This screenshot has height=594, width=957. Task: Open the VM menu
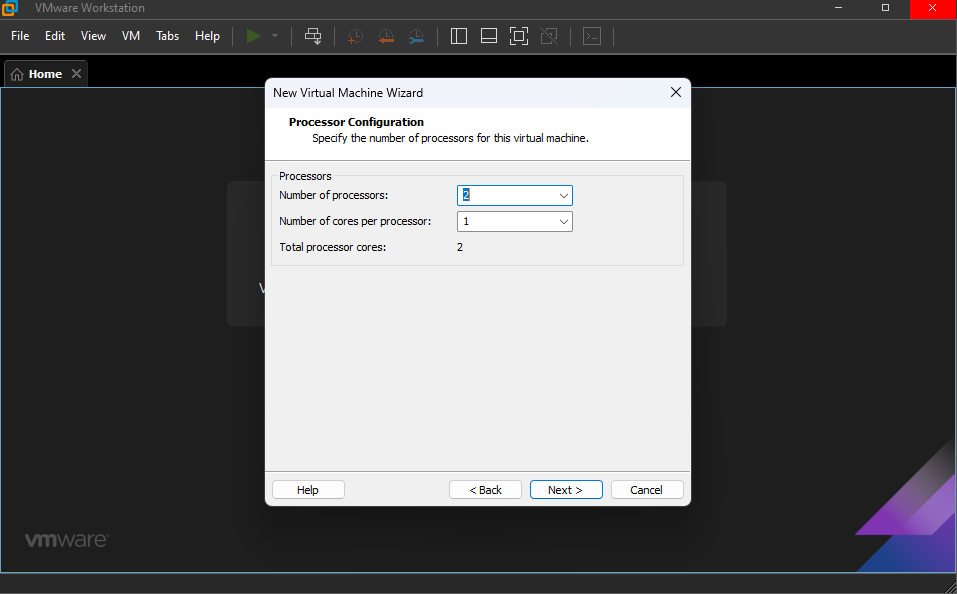[x=131, y=36]
